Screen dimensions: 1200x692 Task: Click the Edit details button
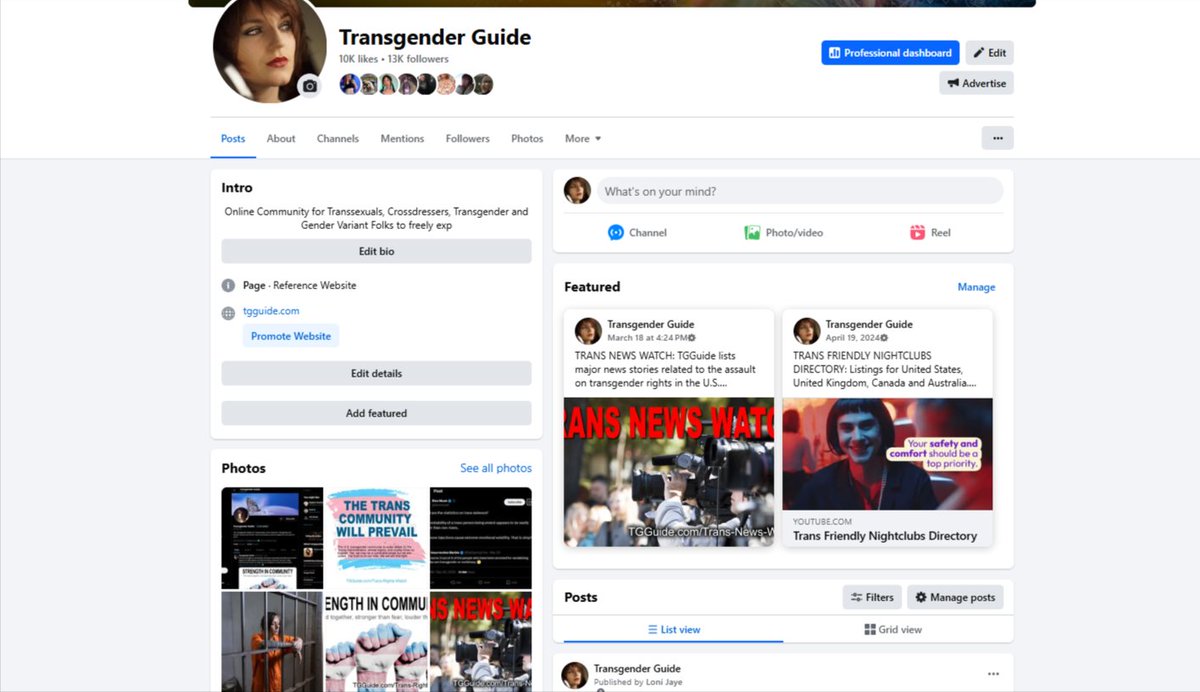[376, 373]
